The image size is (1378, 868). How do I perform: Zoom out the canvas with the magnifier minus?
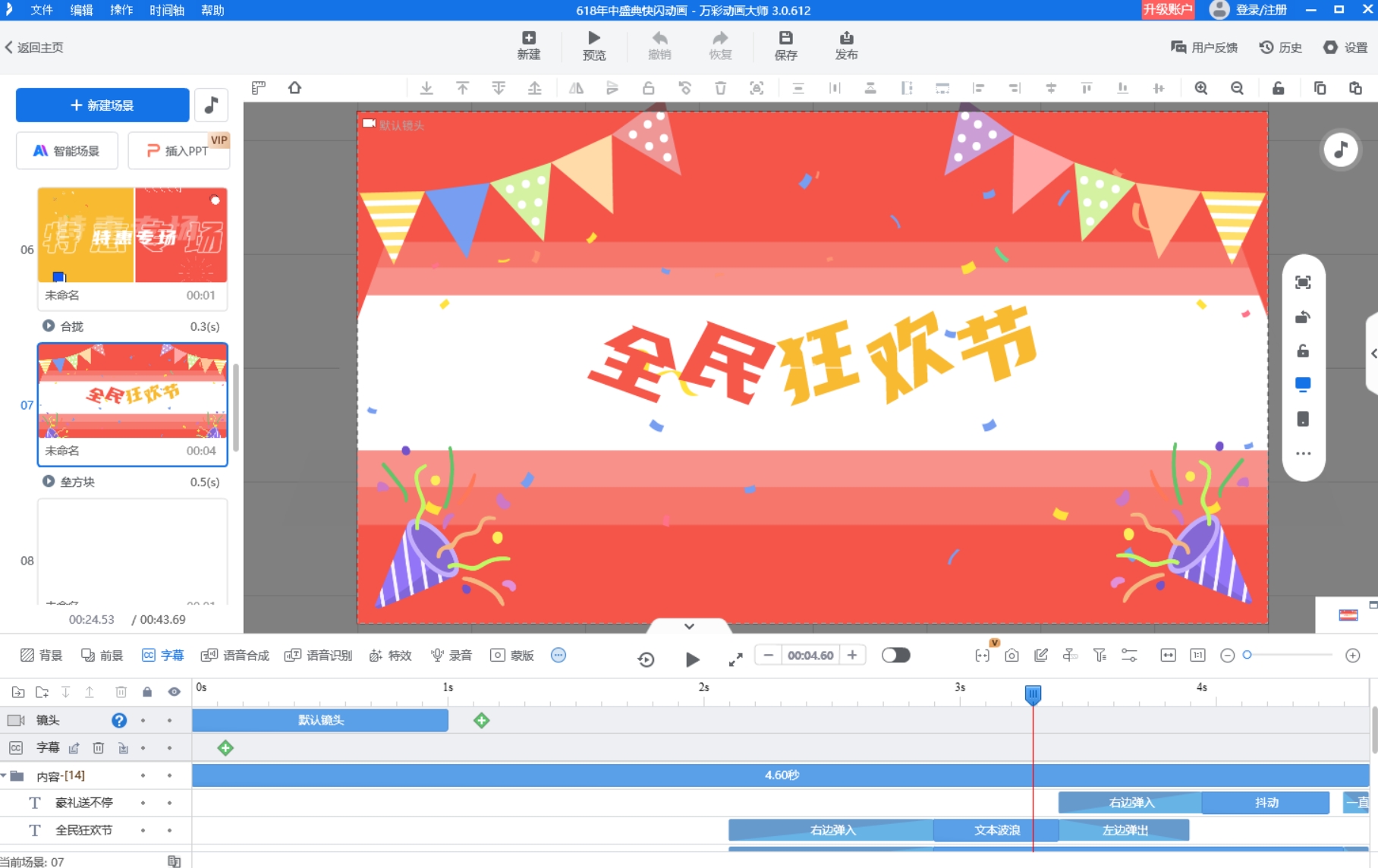click(1237, 88)
